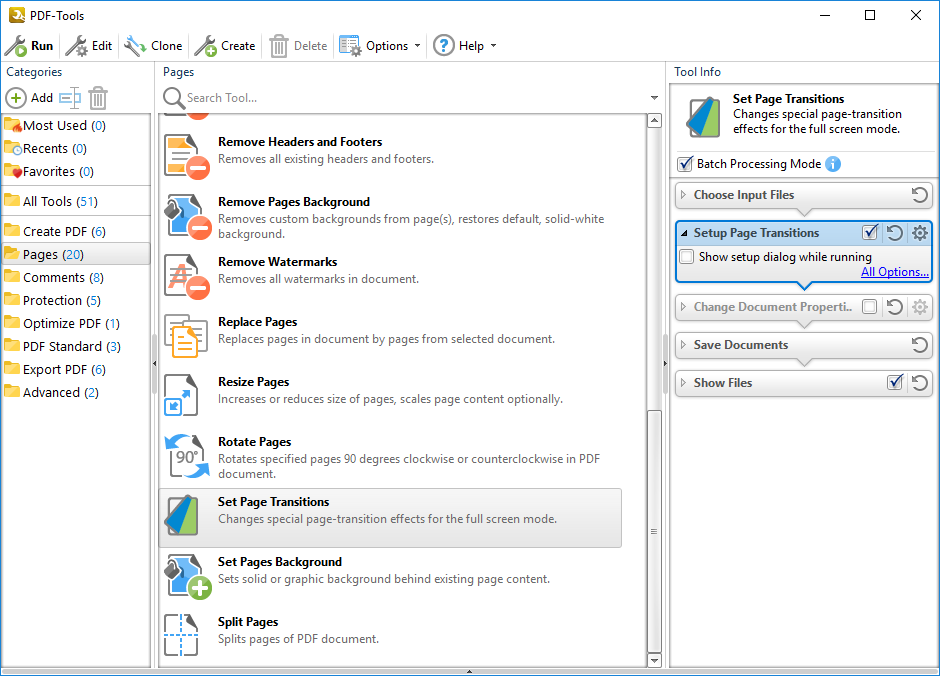Open the All Options link
The image size is (940, 676).
coord(894,272)
